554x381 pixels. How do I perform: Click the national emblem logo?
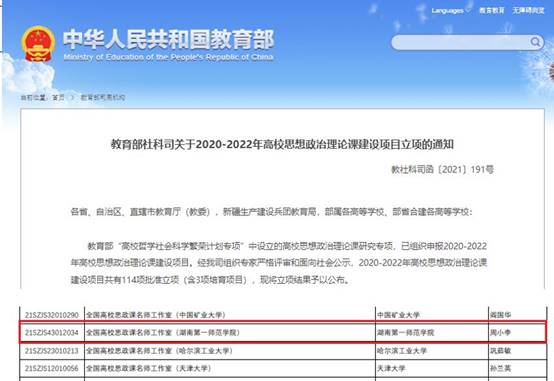38,44
